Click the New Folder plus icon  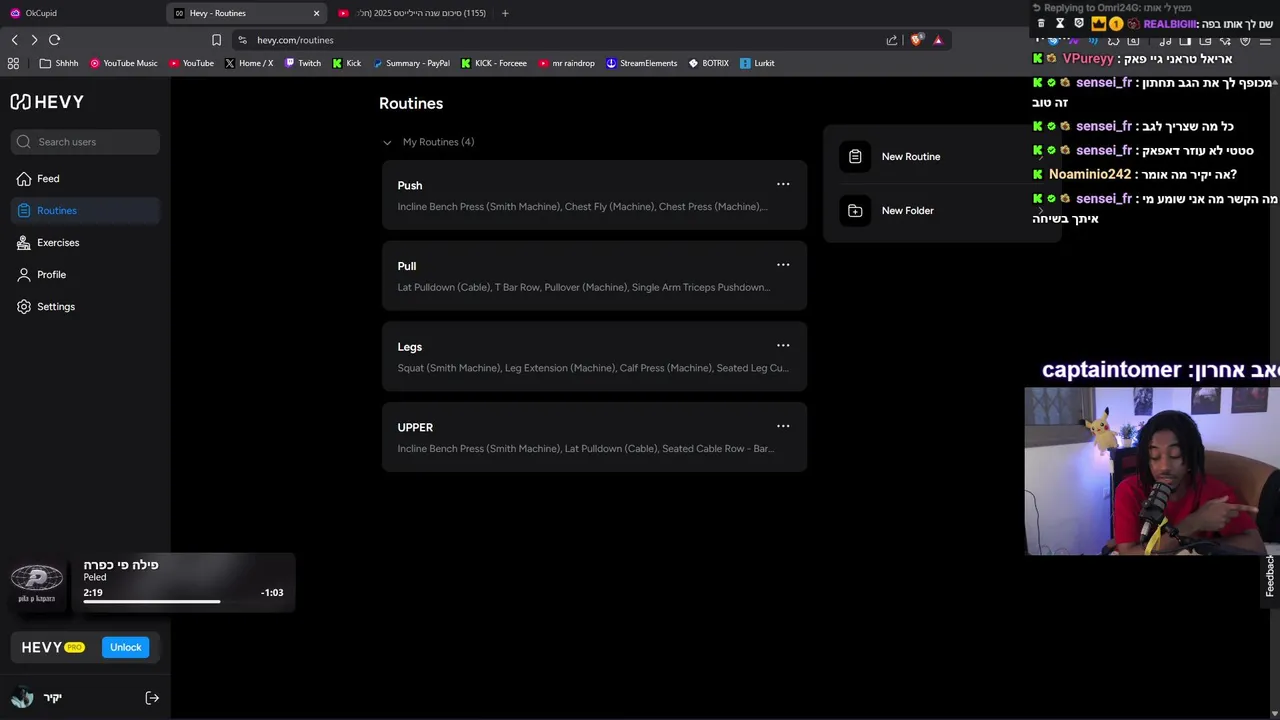click(x=855, y=211)
